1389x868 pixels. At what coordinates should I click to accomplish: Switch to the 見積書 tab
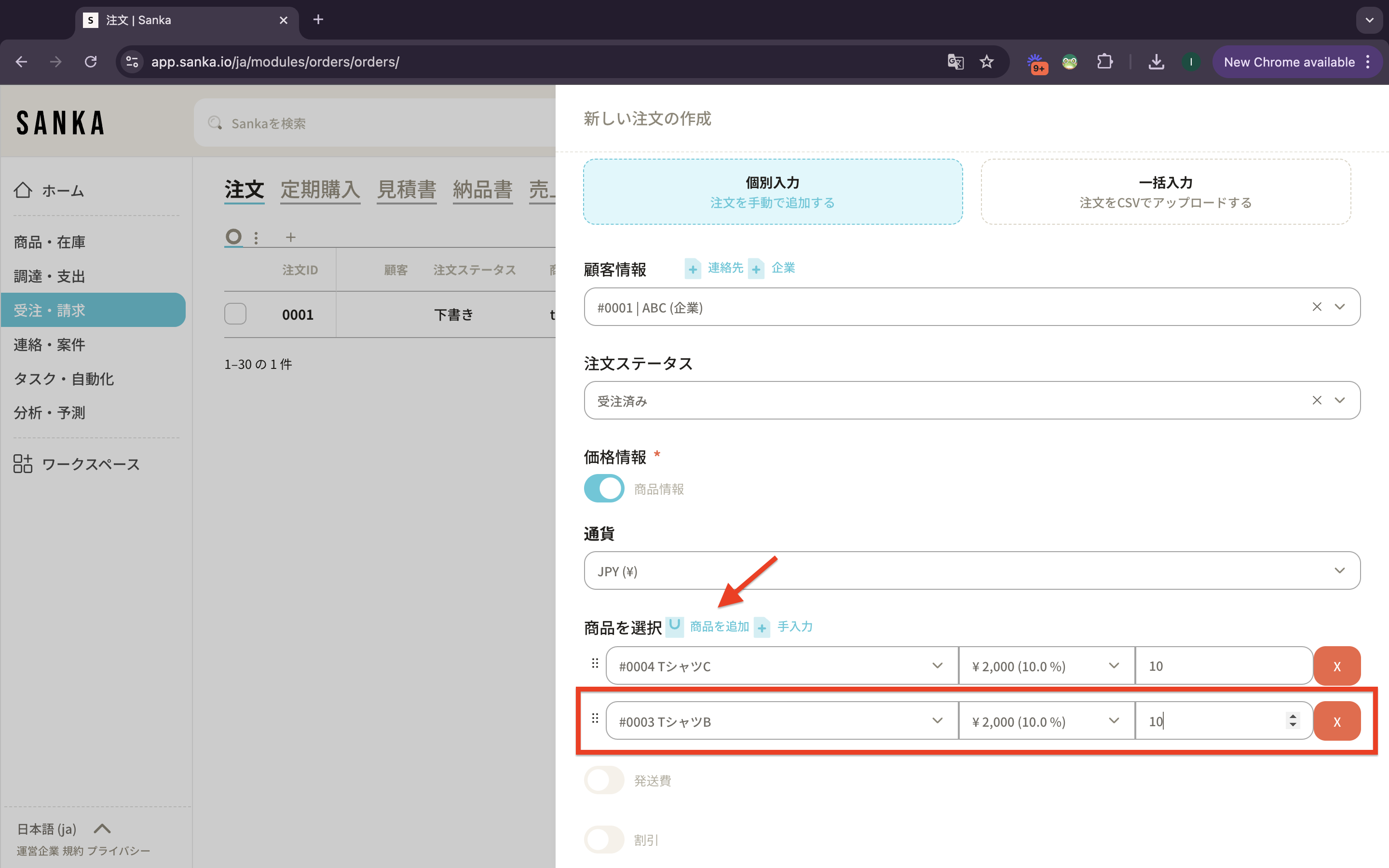[x=407, y=190]
